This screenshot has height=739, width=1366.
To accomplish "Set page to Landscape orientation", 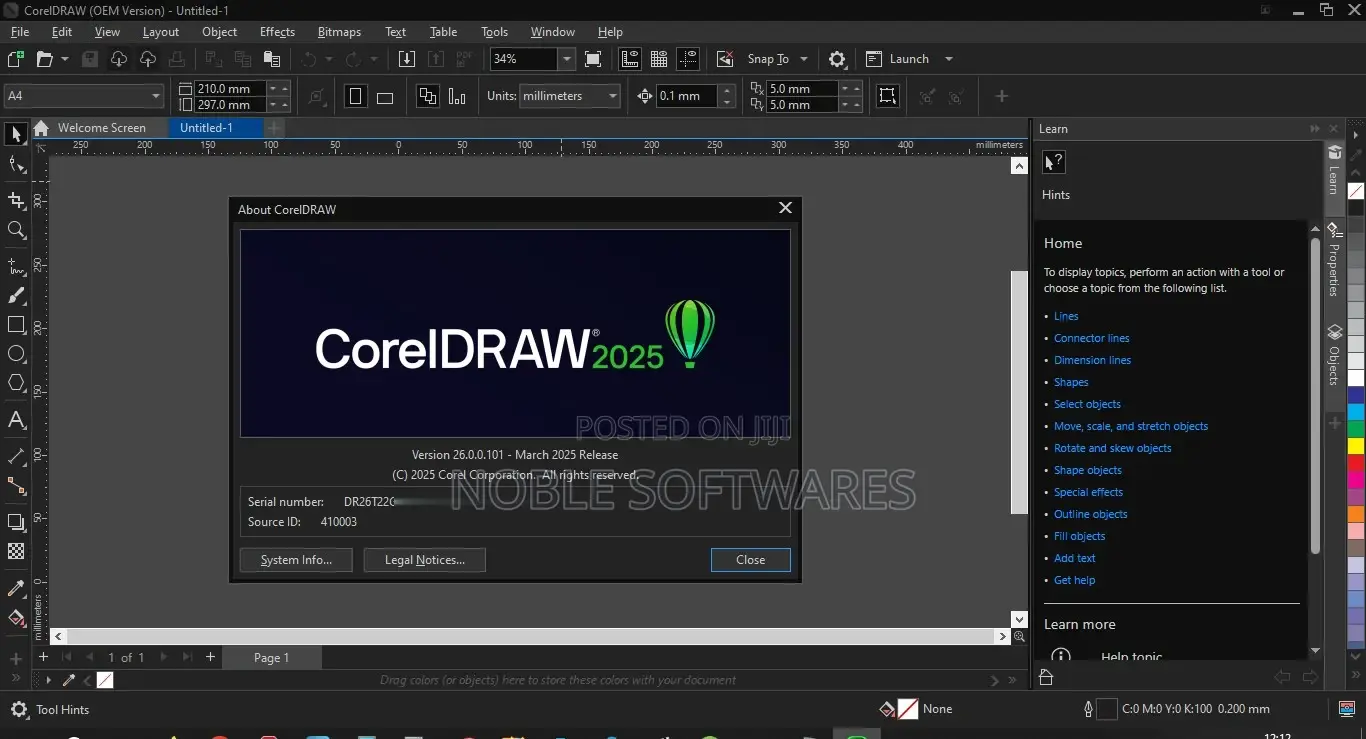I will coord(385,97).
